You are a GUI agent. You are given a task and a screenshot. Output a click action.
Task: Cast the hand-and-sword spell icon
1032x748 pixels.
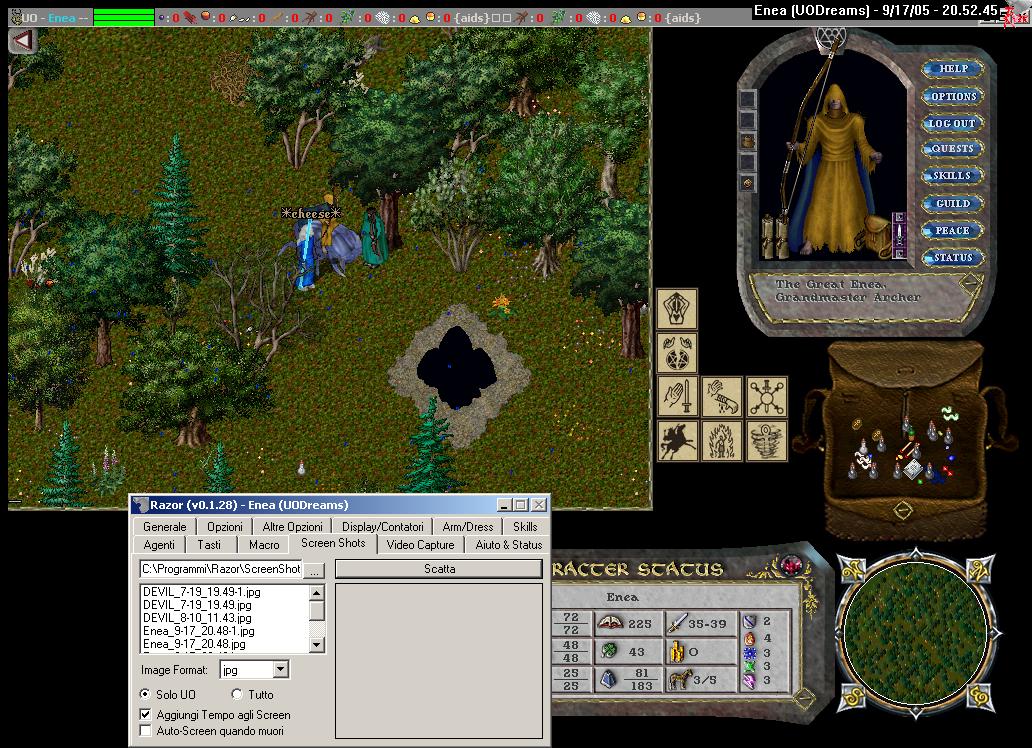pos(677,397)
